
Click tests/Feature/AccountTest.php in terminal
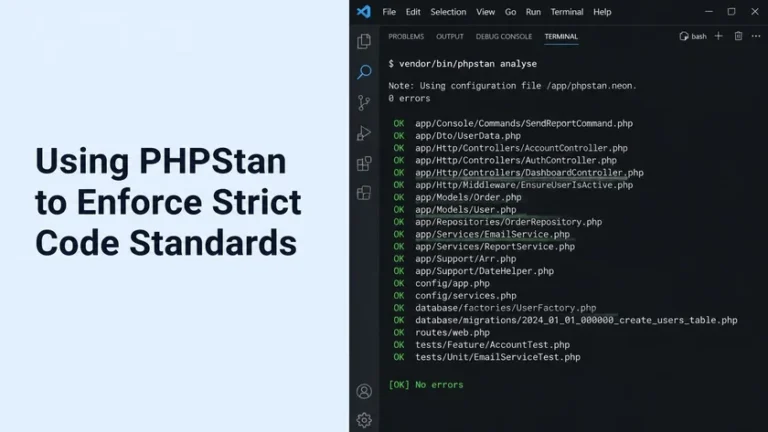point(492,344)
